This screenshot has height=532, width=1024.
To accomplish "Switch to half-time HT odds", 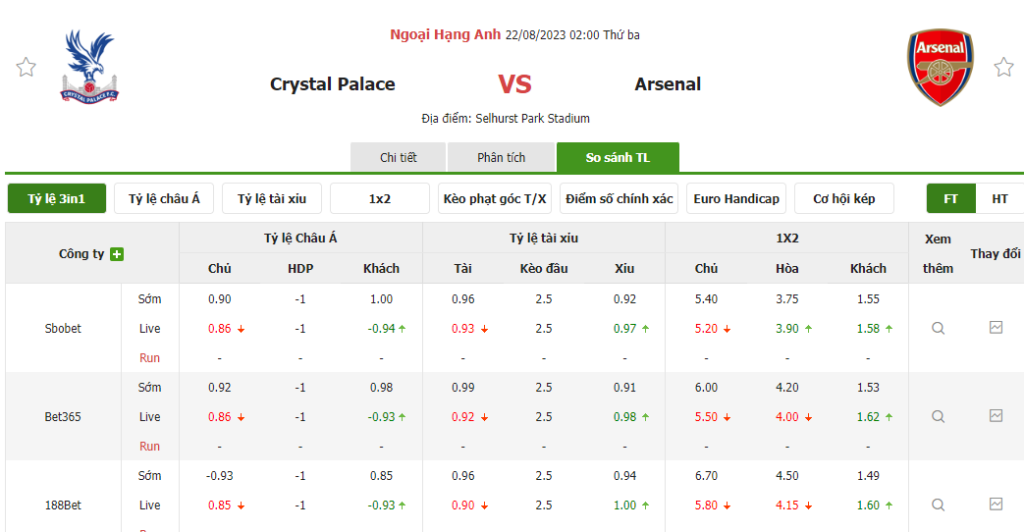I will click(x=1000, y=199).
